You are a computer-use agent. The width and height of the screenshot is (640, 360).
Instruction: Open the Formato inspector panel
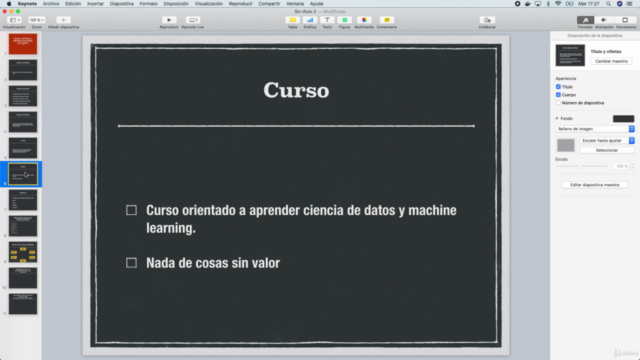585,20
